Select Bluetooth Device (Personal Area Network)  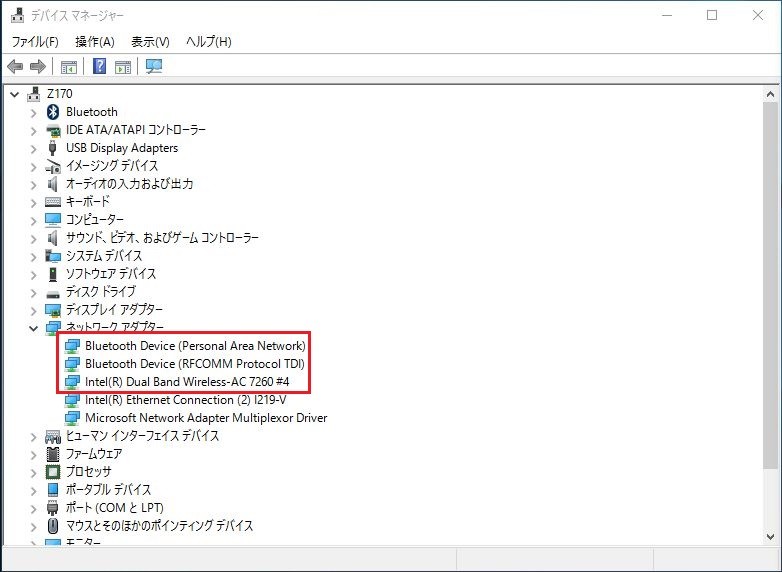pos(195,346)
